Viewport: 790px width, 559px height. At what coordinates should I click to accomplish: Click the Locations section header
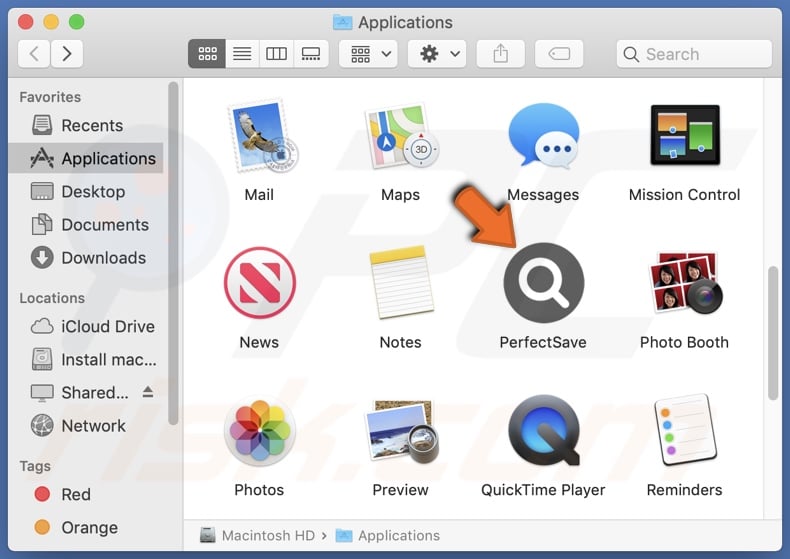[x=52, y=298]
